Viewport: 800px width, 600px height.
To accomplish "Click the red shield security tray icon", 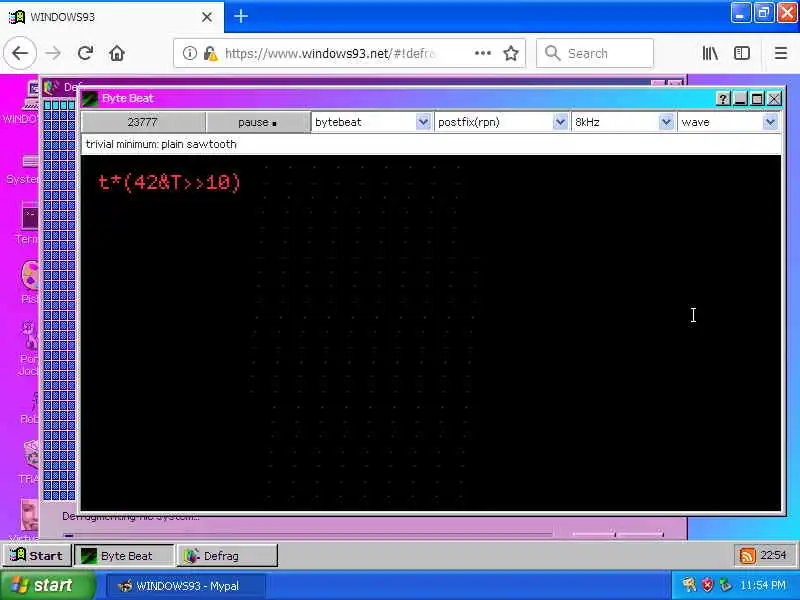I will [x=707, y=585].
